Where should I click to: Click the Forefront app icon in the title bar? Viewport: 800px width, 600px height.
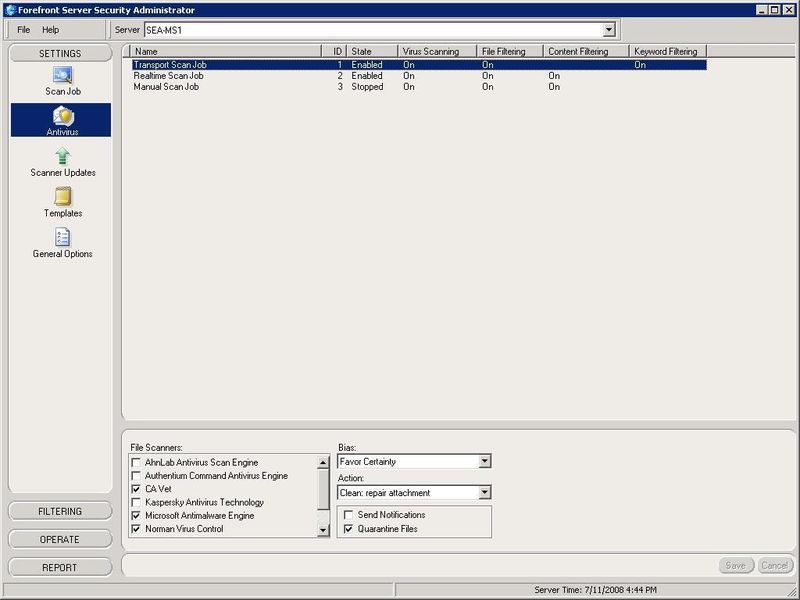tap(10, 10)
